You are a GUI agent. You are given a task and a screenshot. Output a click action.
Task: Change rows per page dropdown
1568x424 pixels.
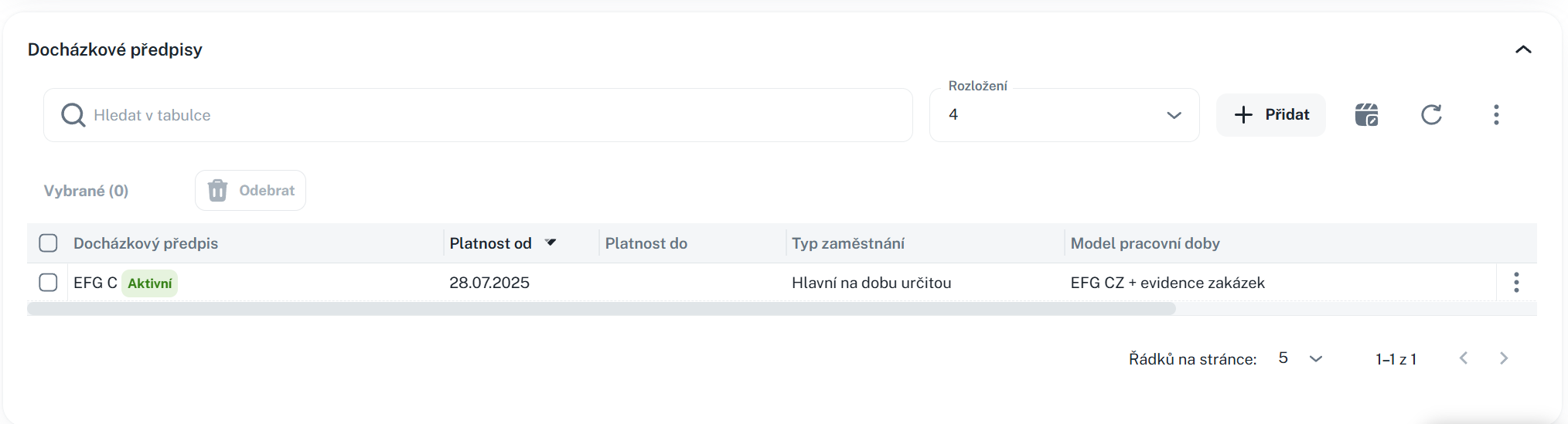click(x=1300, y=358)
